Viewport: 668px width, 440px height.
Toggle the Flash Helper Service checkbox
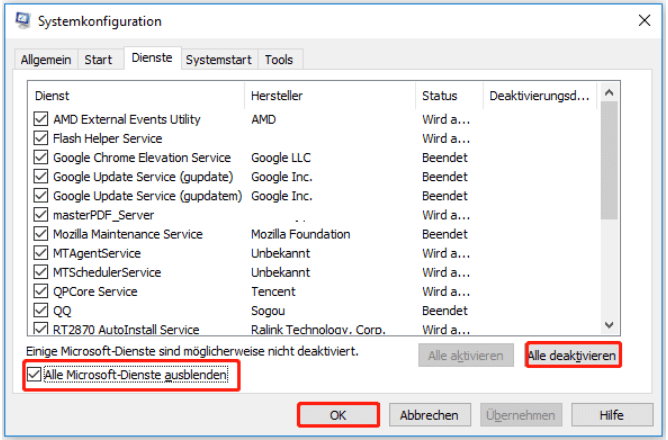click(41, 138)
